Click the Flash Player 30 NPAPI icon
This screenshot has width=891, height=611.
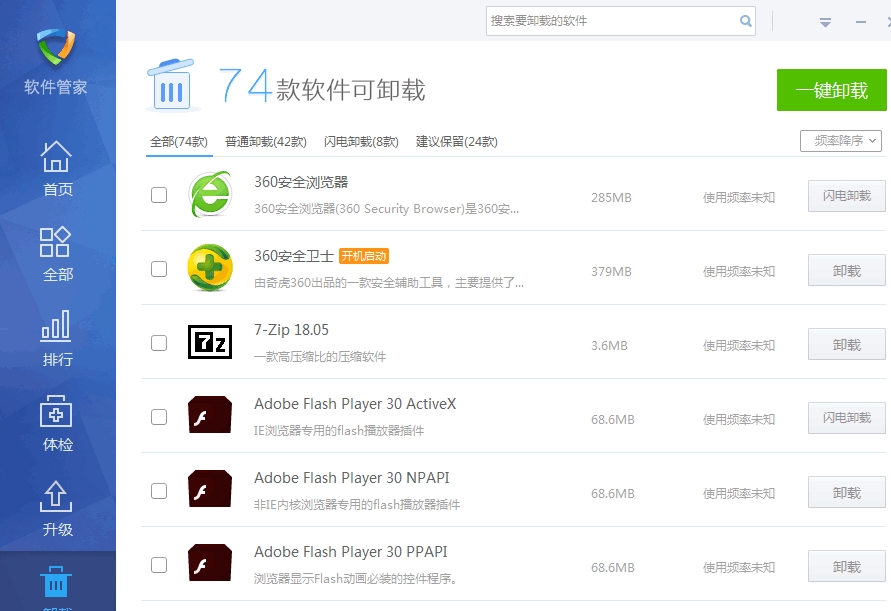coord(210,489)
